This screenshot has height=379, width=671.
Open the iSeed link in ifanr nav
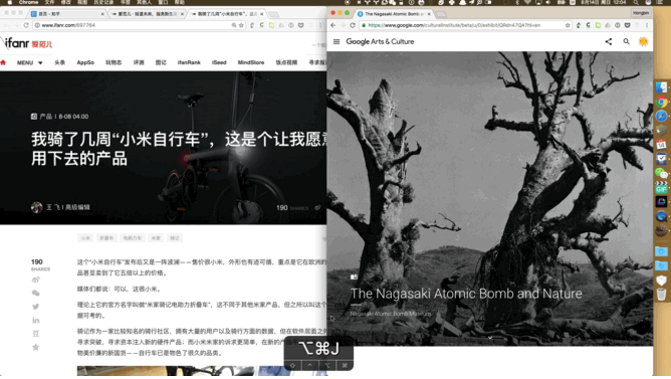click(x=219, y=62)
